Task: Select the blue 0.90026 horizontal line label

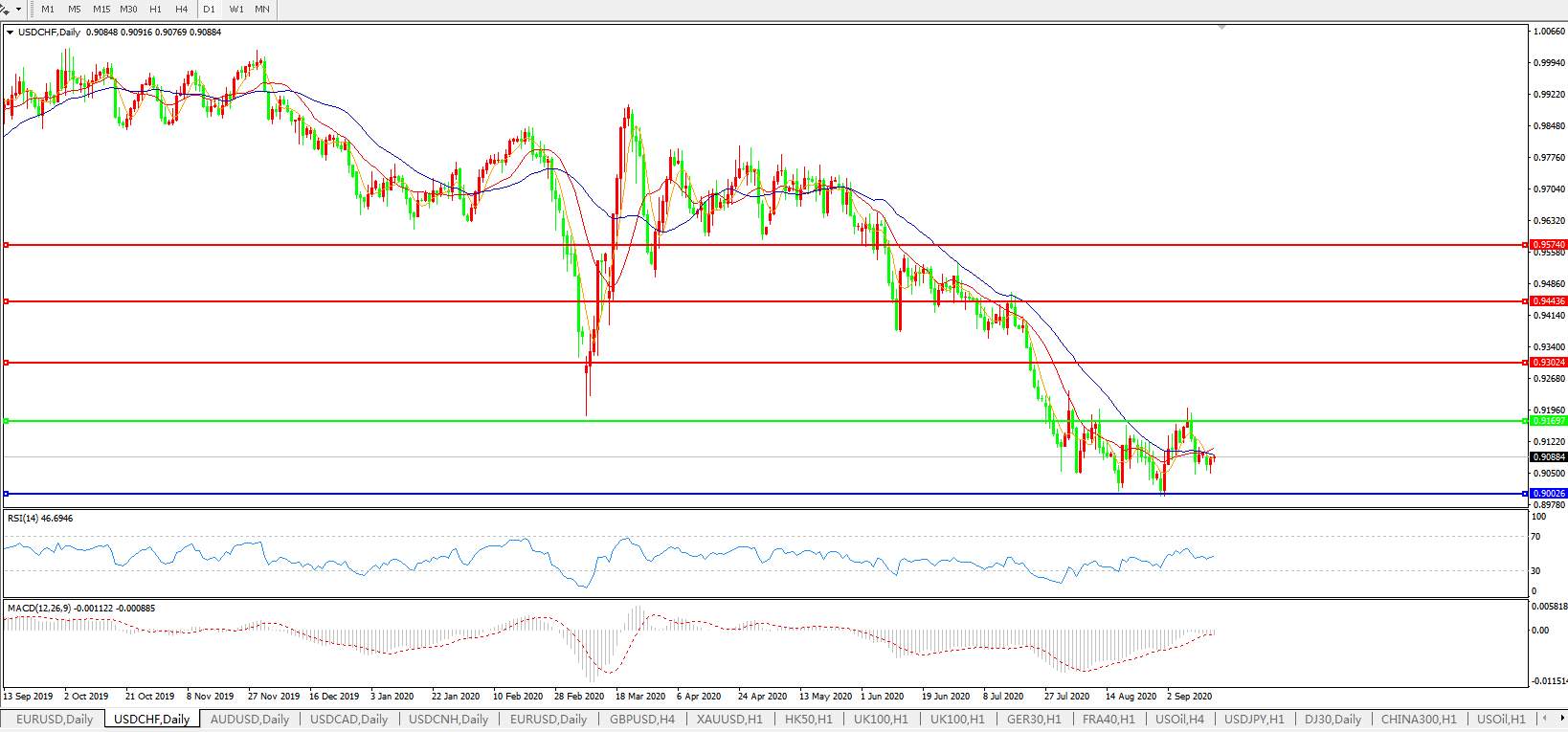Action: tap(1549, 494)
